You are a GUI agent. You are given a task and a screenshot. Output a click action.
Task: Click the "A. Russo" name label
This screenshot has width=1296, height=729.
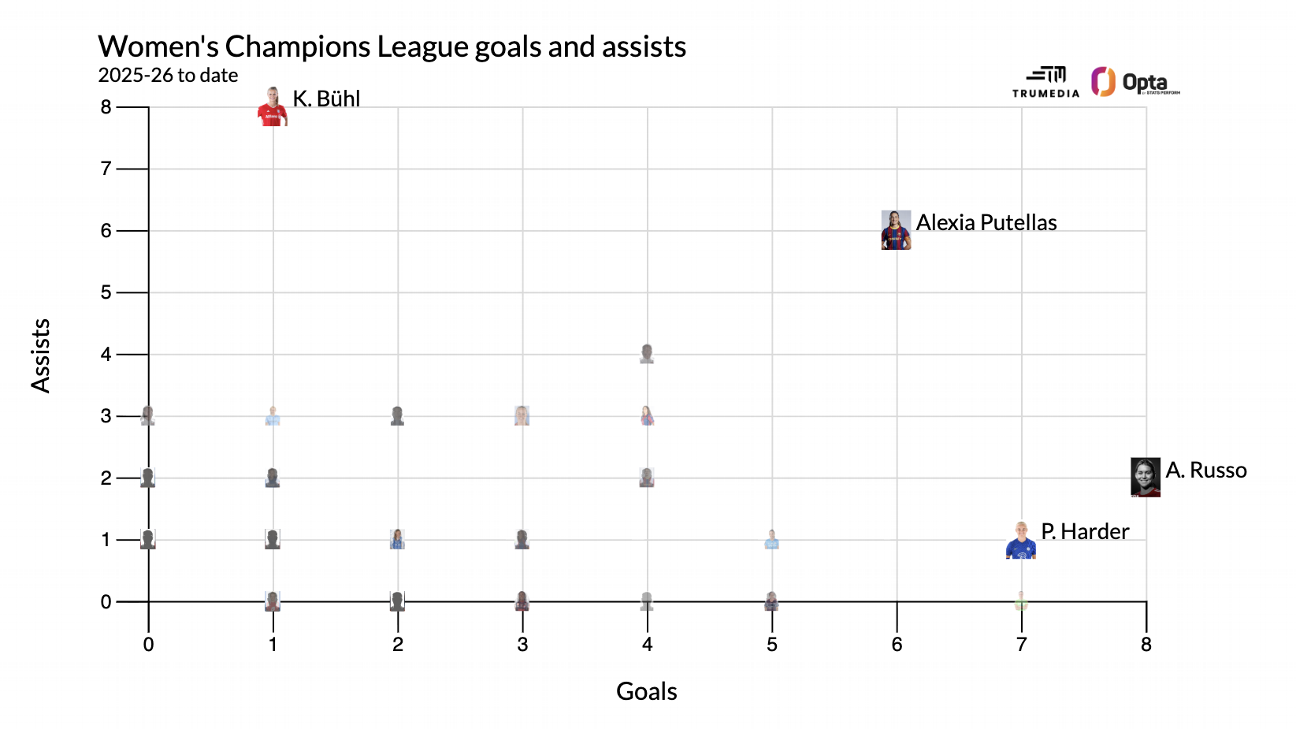1206,470
